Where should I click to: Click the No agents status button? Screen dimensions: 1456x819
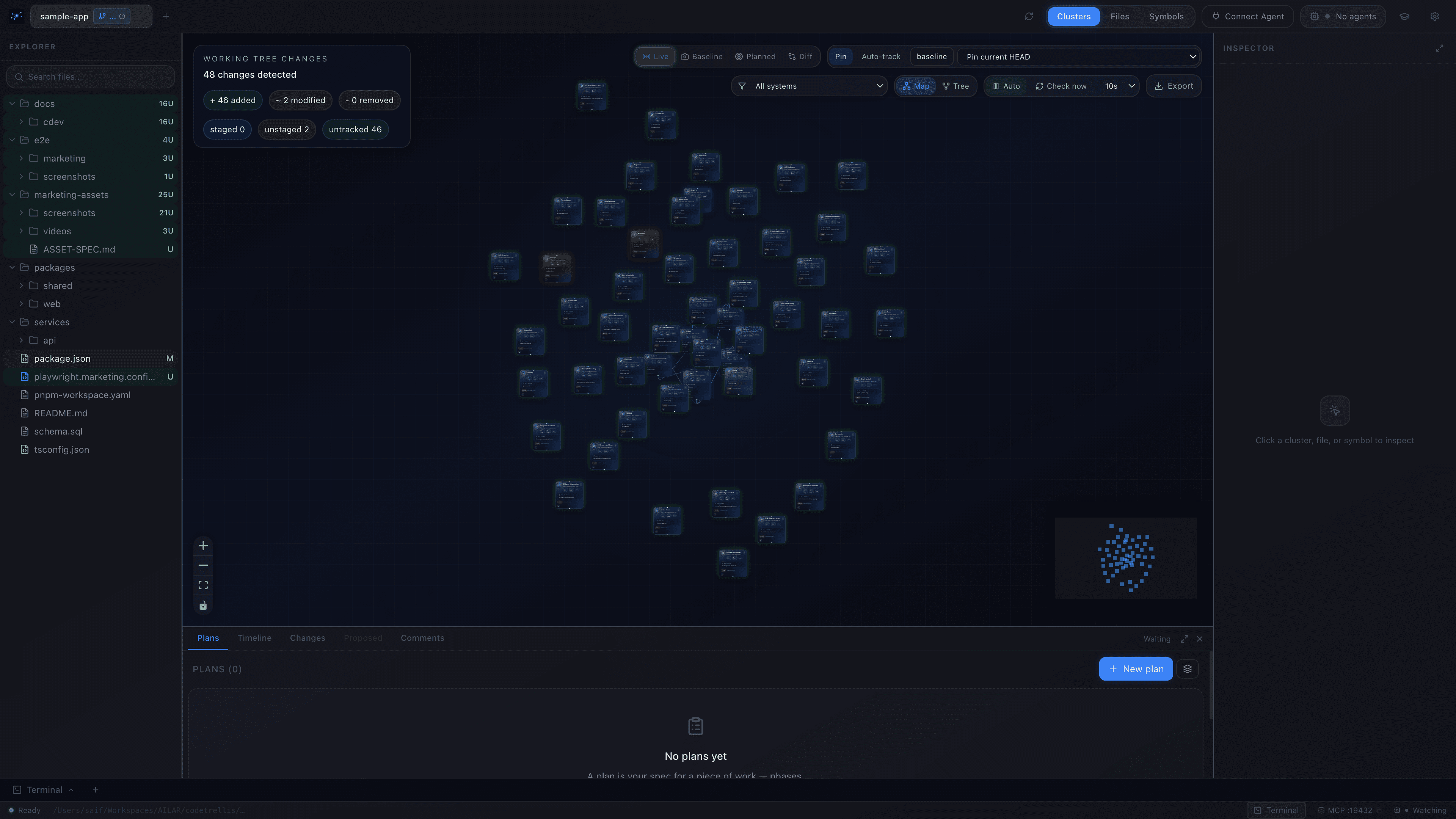point(1343,16)
